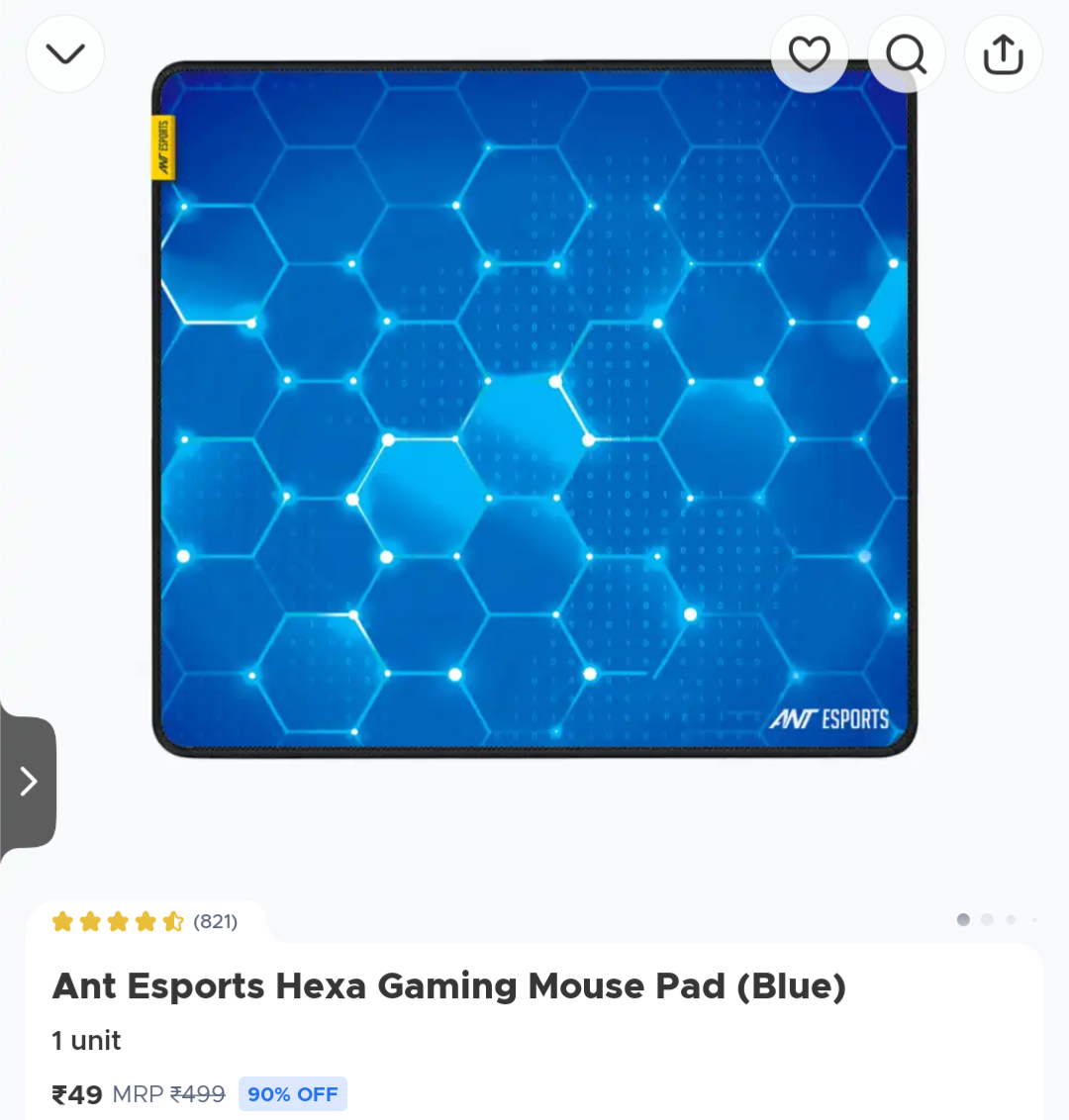This screenshot has width=1069, height=1120.
Task: Click yellow Ant Esports tag on pad
Action: click(163, 147)
